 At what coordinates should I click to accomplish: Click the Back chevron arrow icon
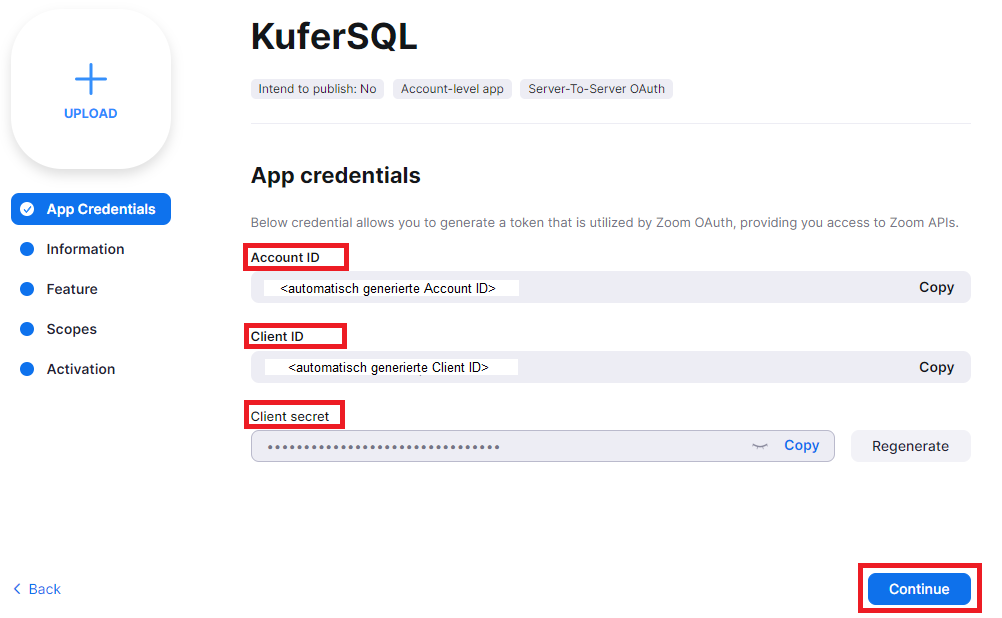click(17, 589)
